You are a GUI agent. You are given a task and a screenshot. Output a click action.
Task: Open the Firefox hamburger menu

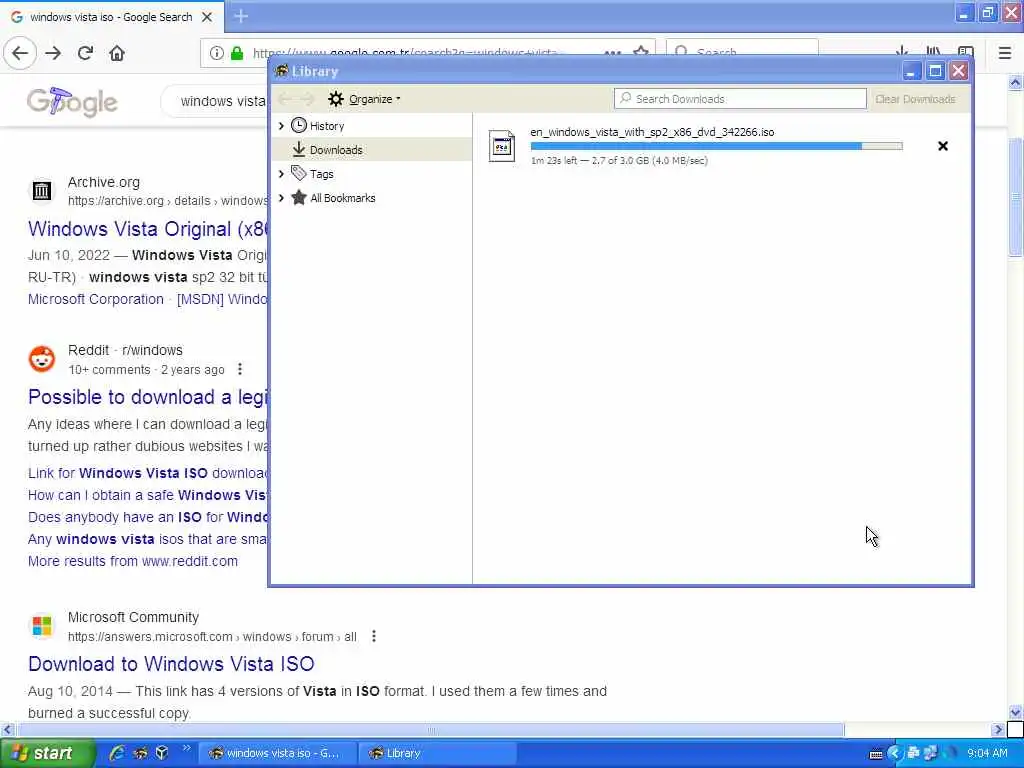(1004, 53)
